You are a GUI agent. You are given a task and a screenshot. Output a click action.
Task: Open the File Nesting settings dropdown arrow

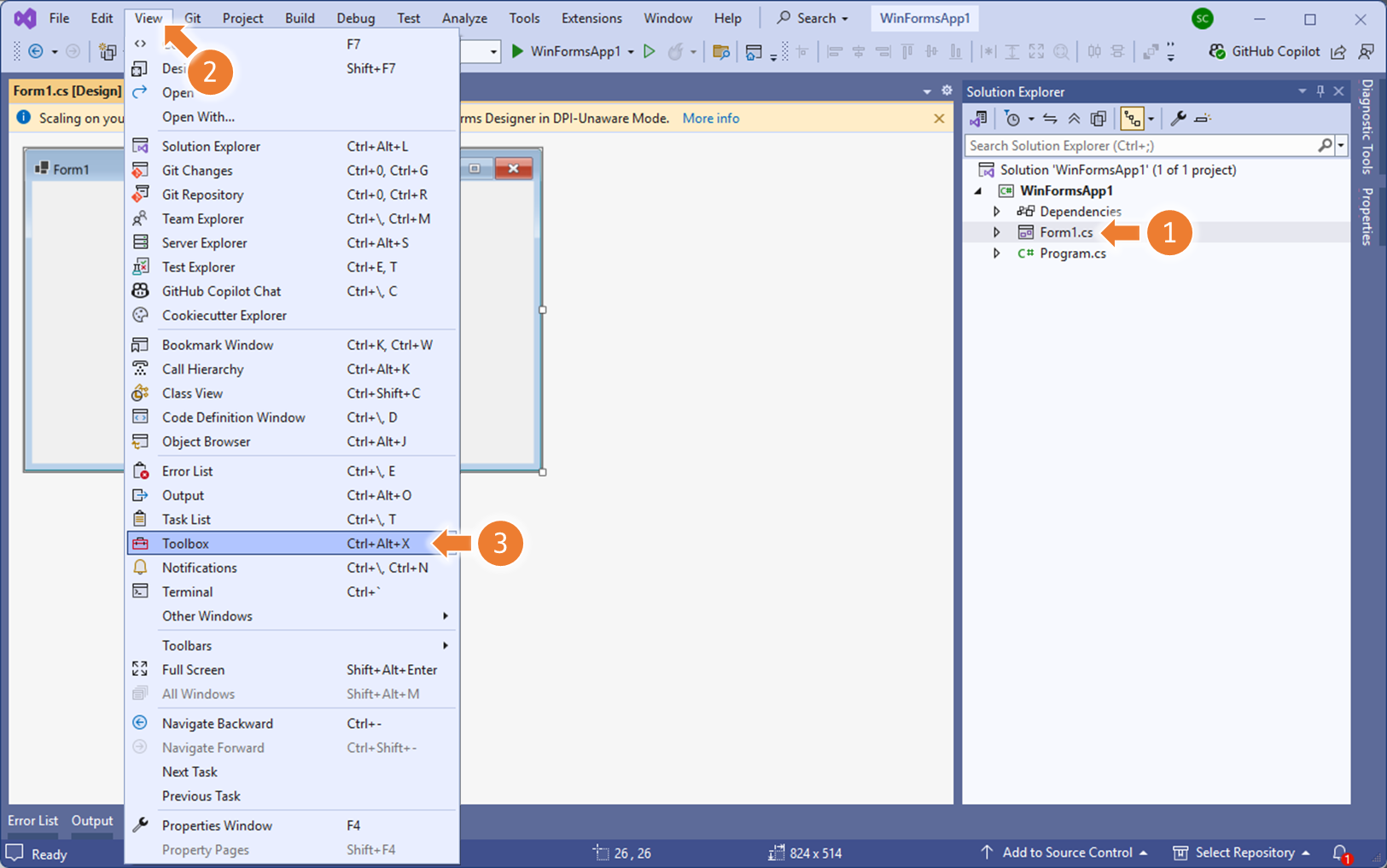click(1151, 119)
